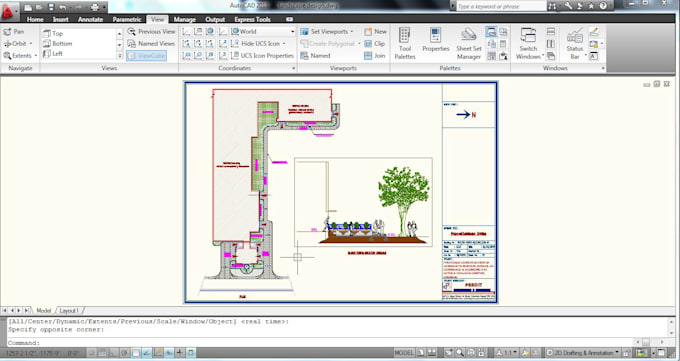The image size is (680, 361).
Task: Click the Status Bar options icon
Action: pos(575,43)
